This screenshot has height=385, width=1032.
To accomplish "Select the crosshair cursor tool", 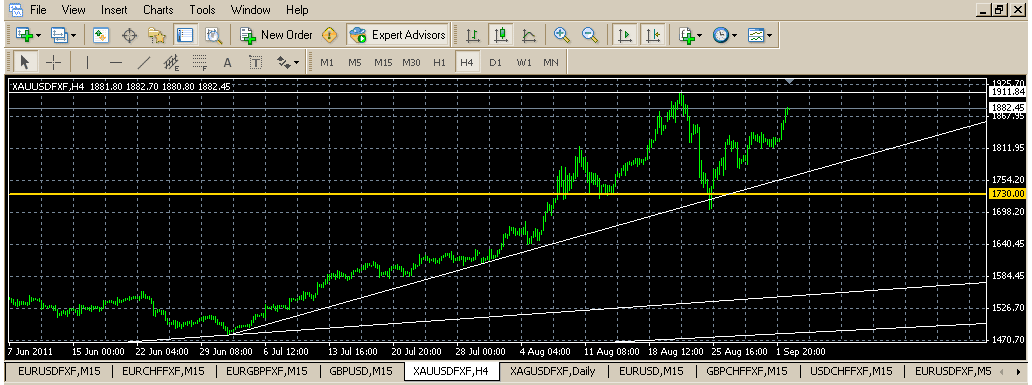I will 54,63.
